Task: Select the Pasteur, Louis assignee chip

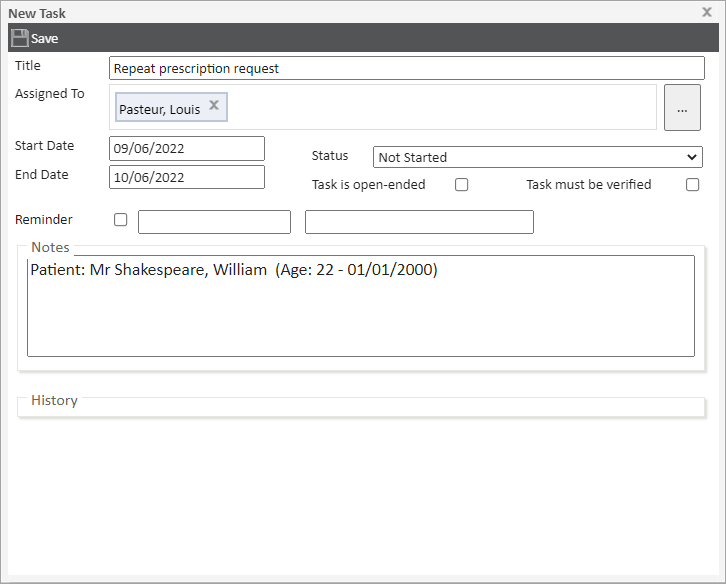Action: (x=160, y=109)
